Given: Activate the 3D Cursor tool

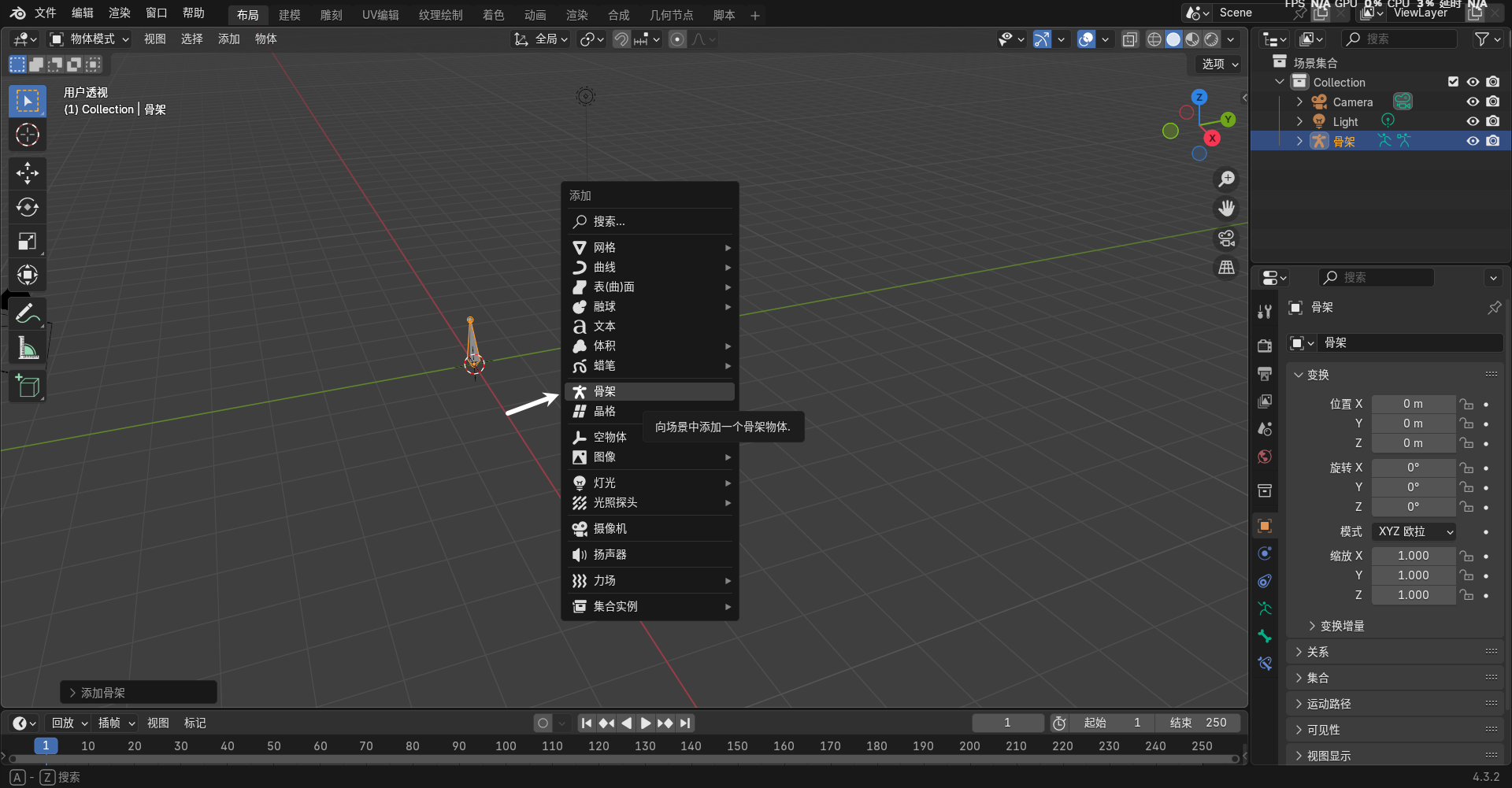Looking at the screenshot, I should click(28, 135).
